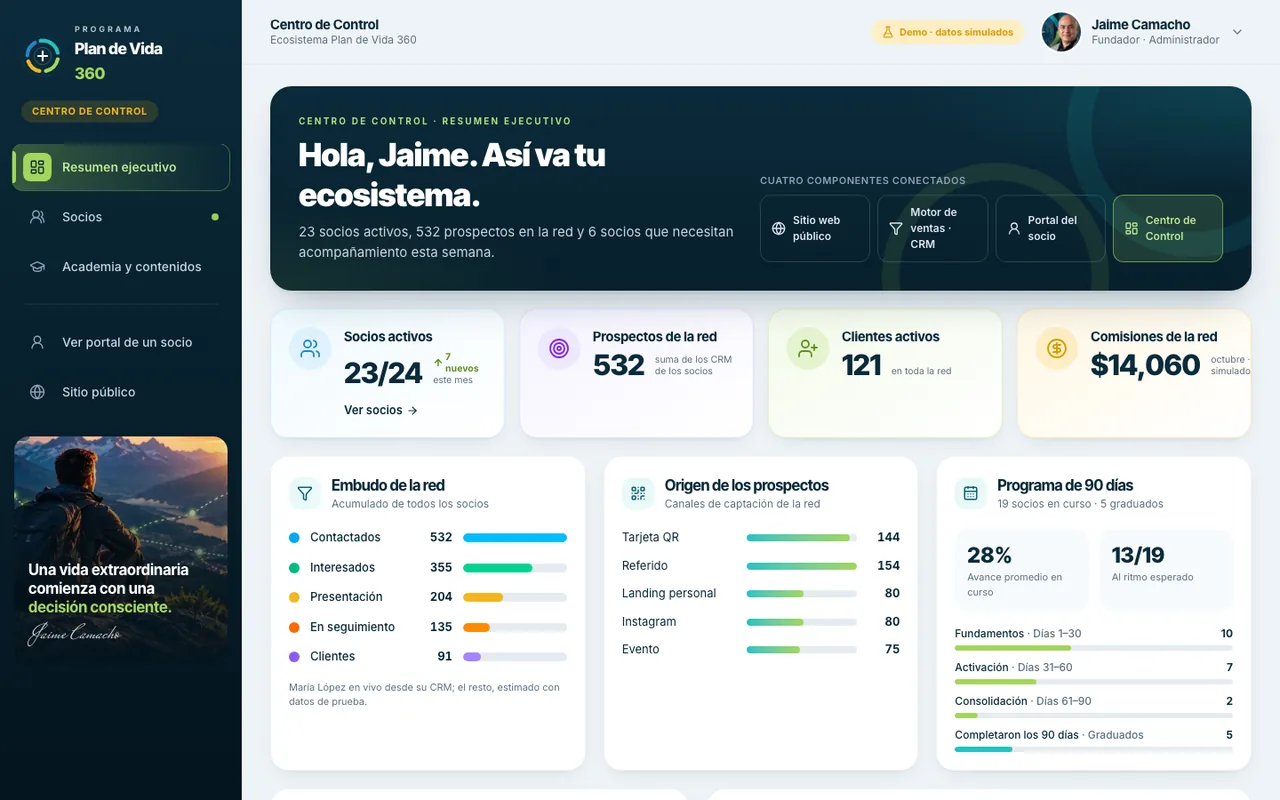Click the Contactados blue progress bar

click(x=515, y=538)
